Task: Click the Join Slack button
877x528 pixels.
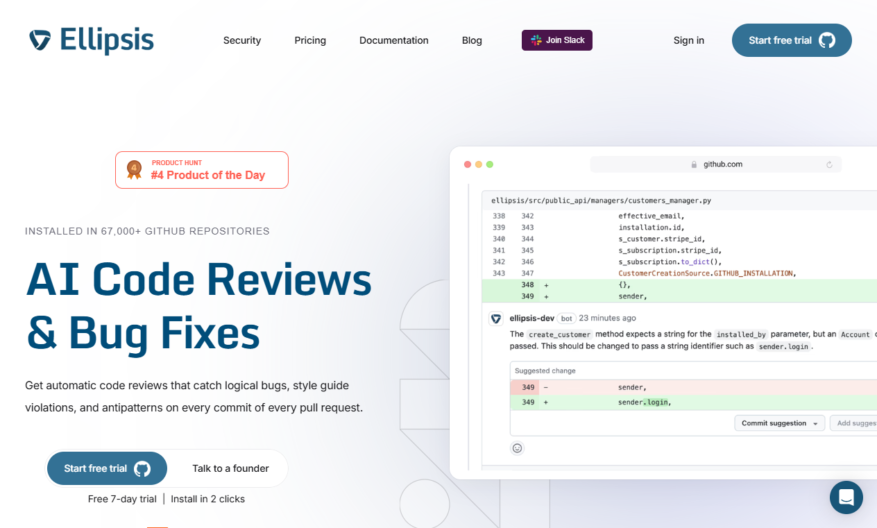Action: [x=557, y=40]
